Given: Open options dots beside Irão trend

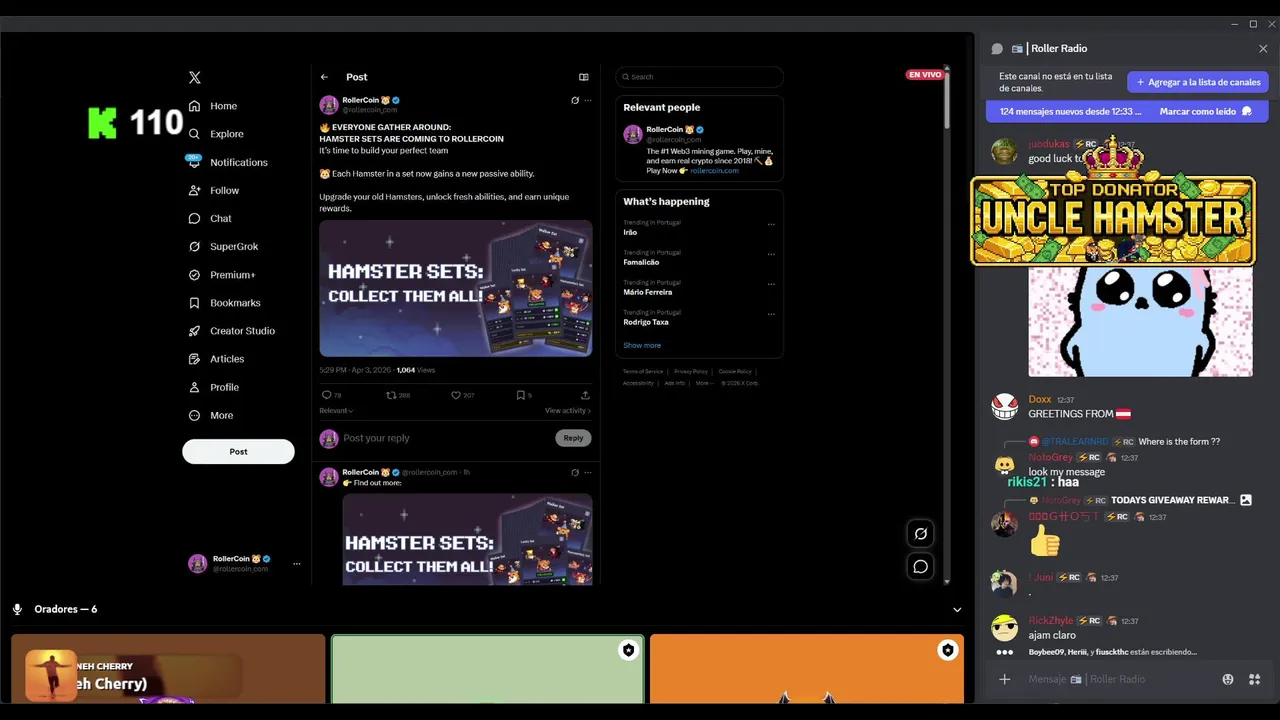Looking at the screenshot, I should point(771,224).
